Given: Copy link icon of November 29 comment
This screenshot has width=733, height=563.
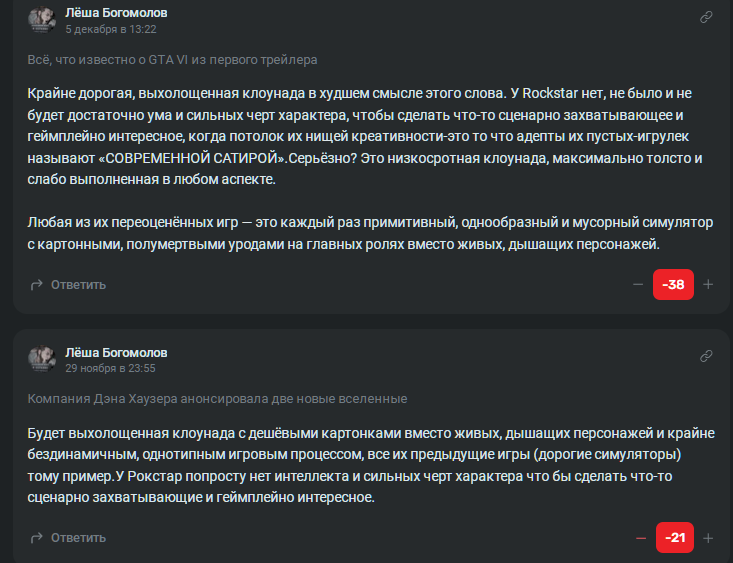Looking at the screenshot, I should [x=706, y=356].
